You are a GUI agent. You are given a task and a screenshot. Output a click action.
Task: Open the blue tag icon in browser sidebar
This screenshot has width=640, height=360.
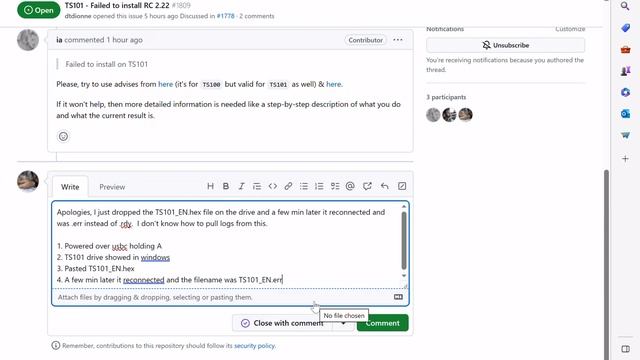tap(625, 28)
